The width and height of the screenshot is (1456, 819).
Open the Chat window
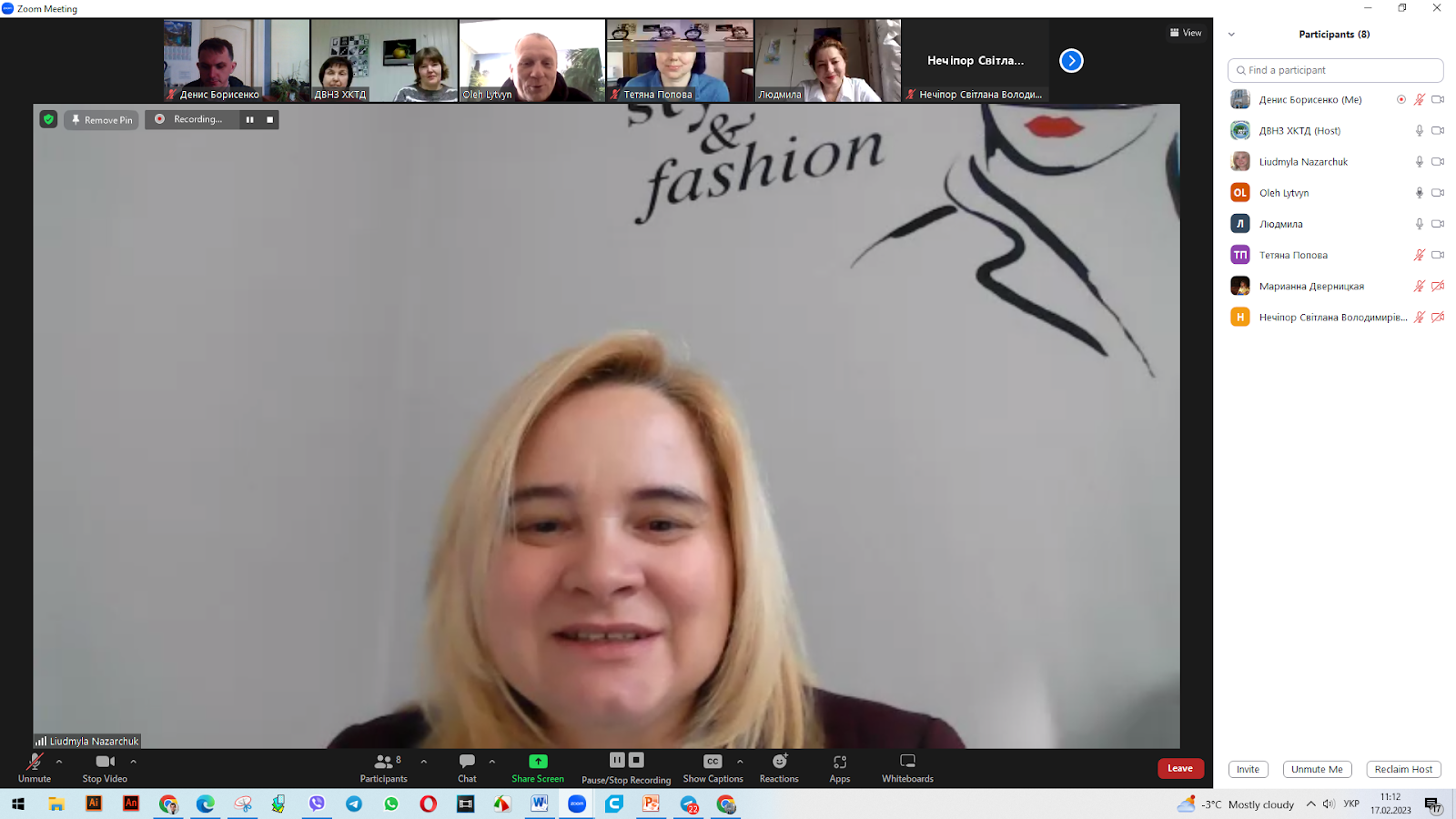tap(467, 767)
